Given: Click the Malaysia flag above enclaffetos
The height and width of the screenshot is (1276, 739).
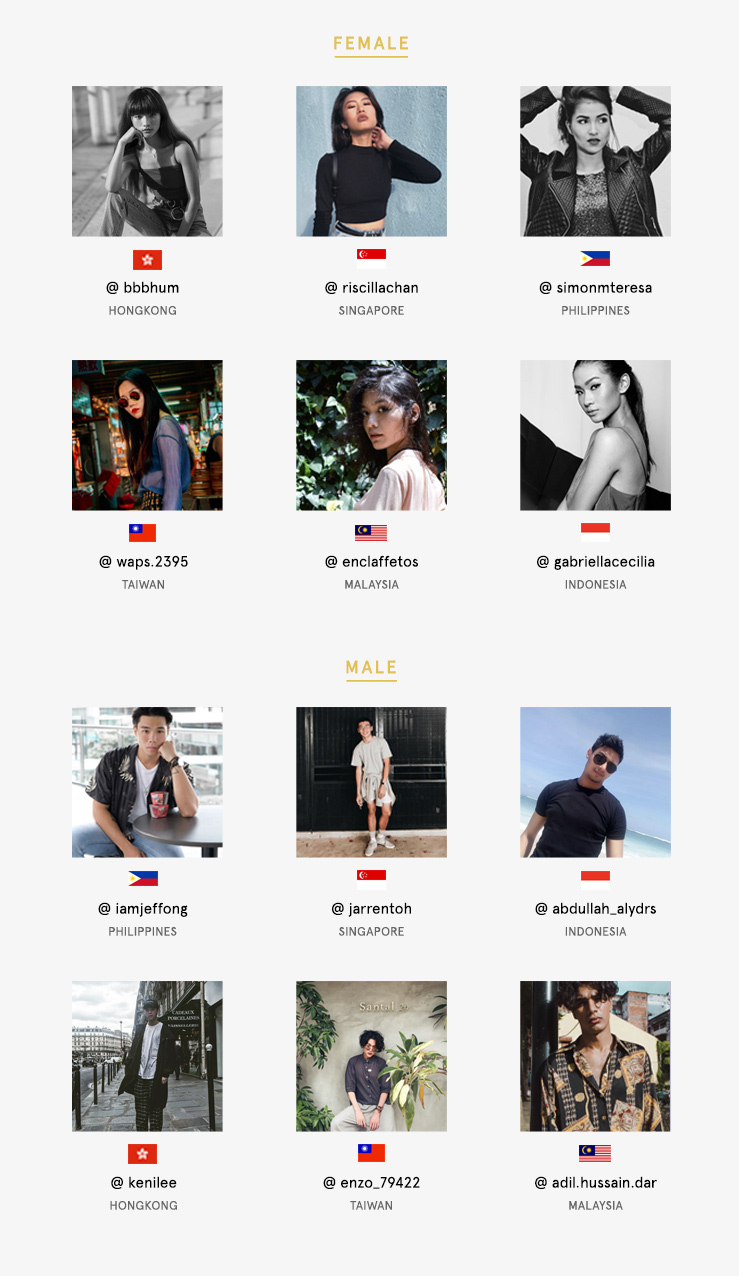Looking at the screenshot, I should point(371,533).
